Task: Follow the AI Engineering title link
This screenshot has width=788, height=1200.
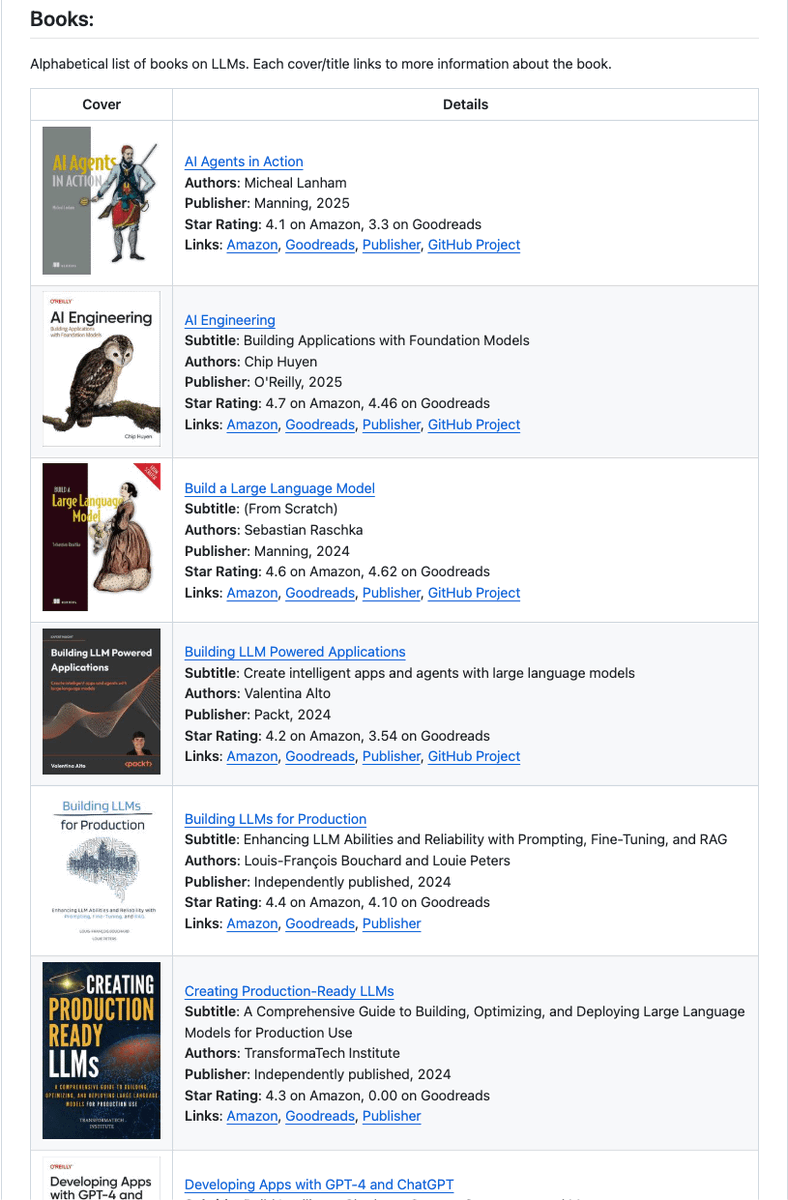Action: tap(230, 320)
